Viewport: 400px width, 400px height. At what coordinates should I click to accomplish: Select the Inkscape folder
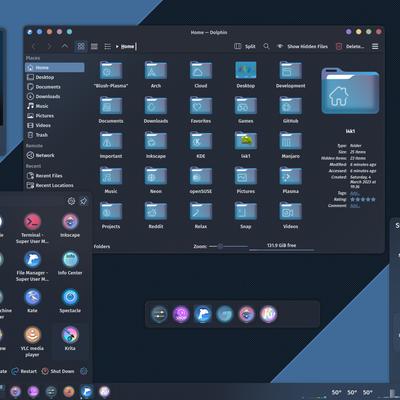pyautogui.click(x=156, y=144)
